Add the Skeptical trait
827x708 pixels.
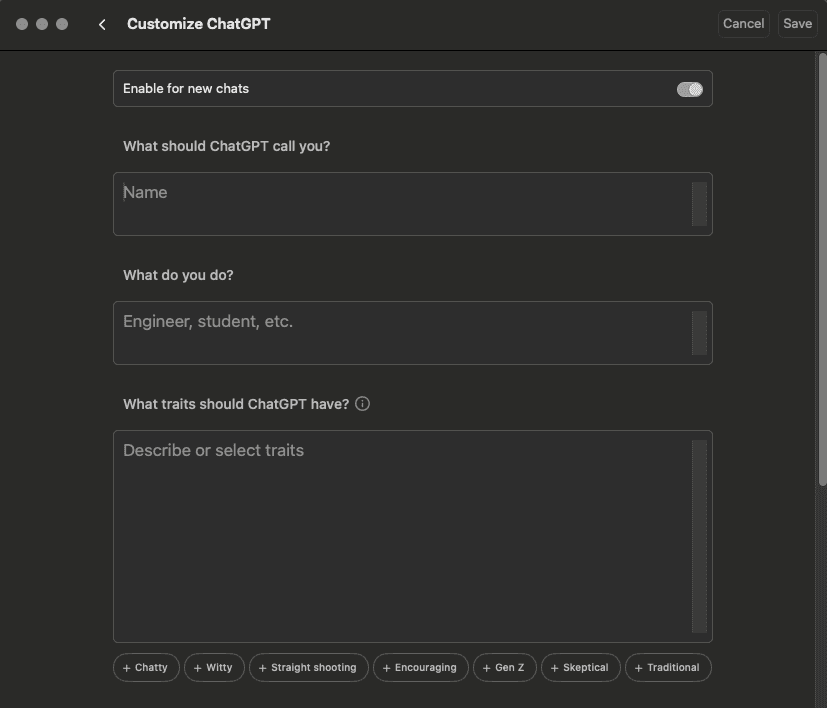[581, 667]
